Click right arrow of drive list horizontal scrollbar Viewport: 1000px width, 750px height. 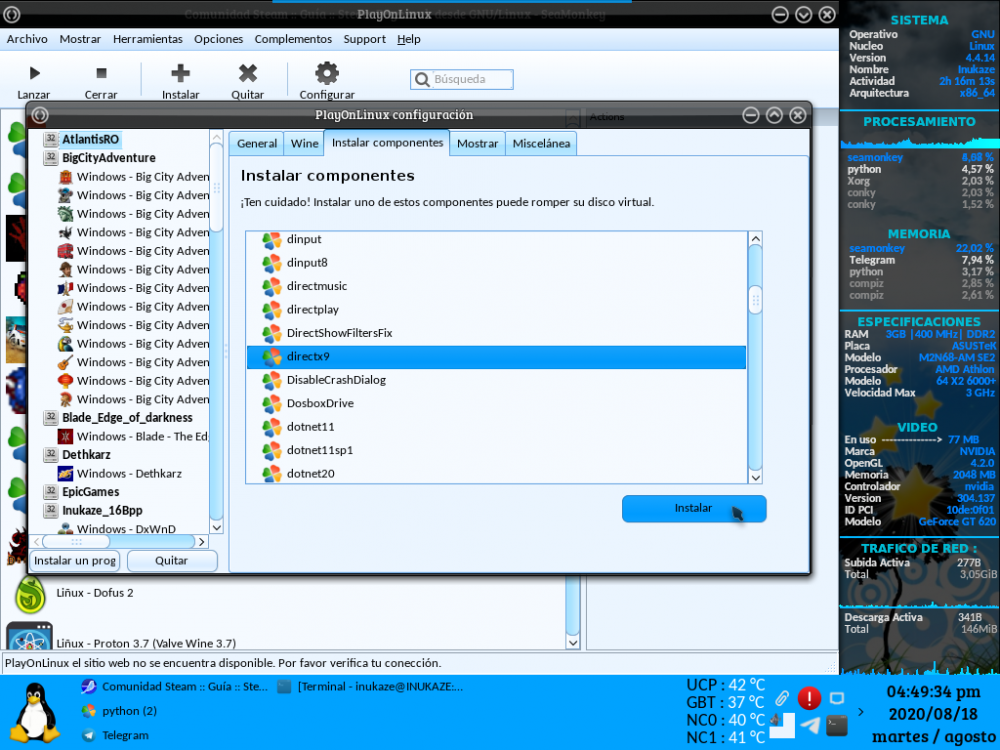[202, 541]
